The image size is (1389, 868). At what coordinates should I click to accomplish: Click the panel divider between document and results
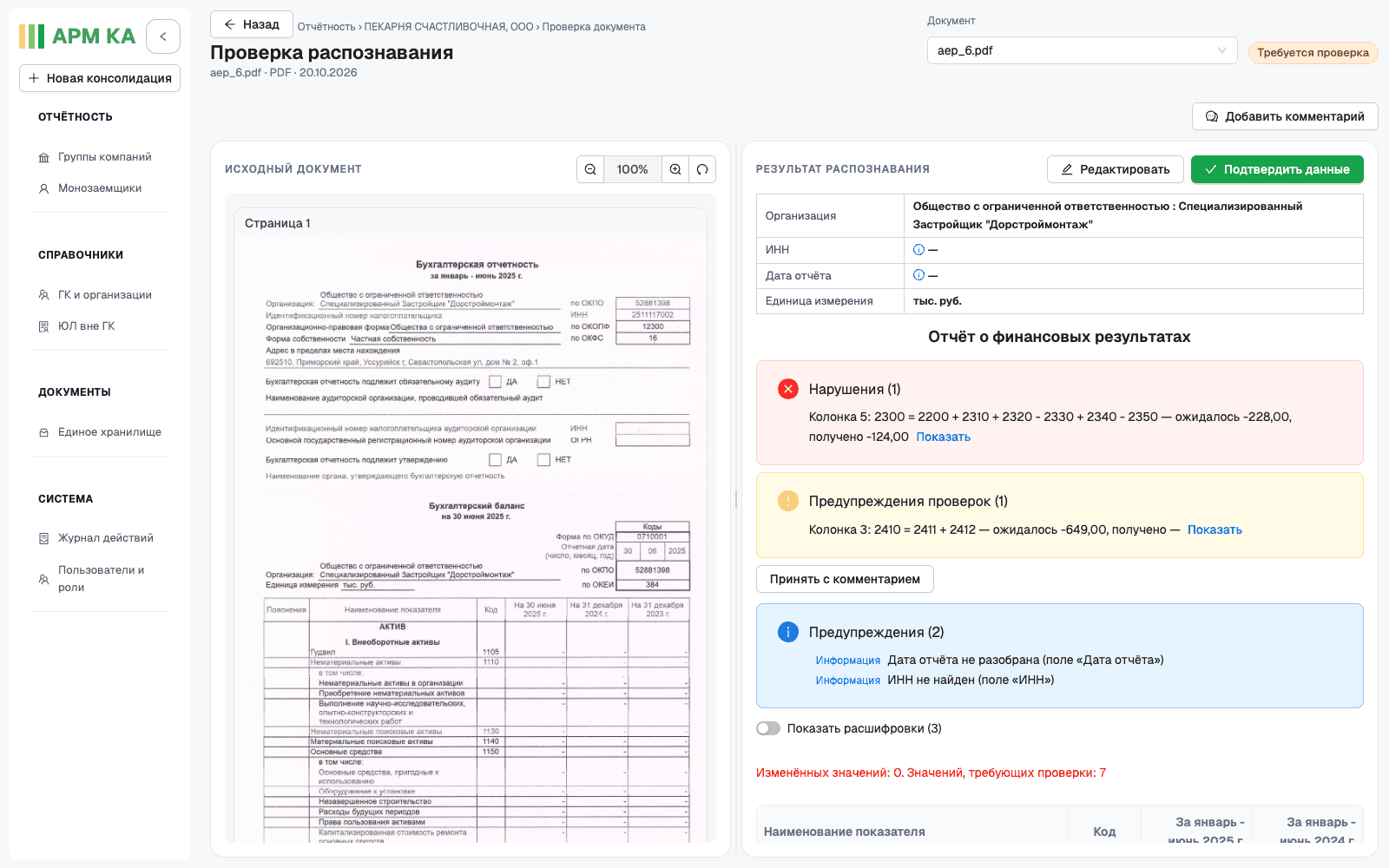point(736,499)
